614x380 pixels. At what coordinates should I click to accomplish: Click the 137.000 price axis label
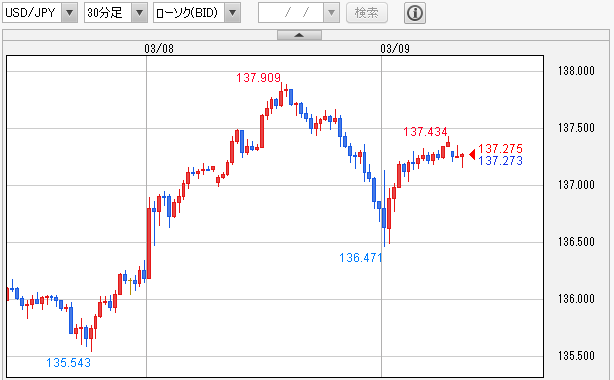[x=576, y=185]
